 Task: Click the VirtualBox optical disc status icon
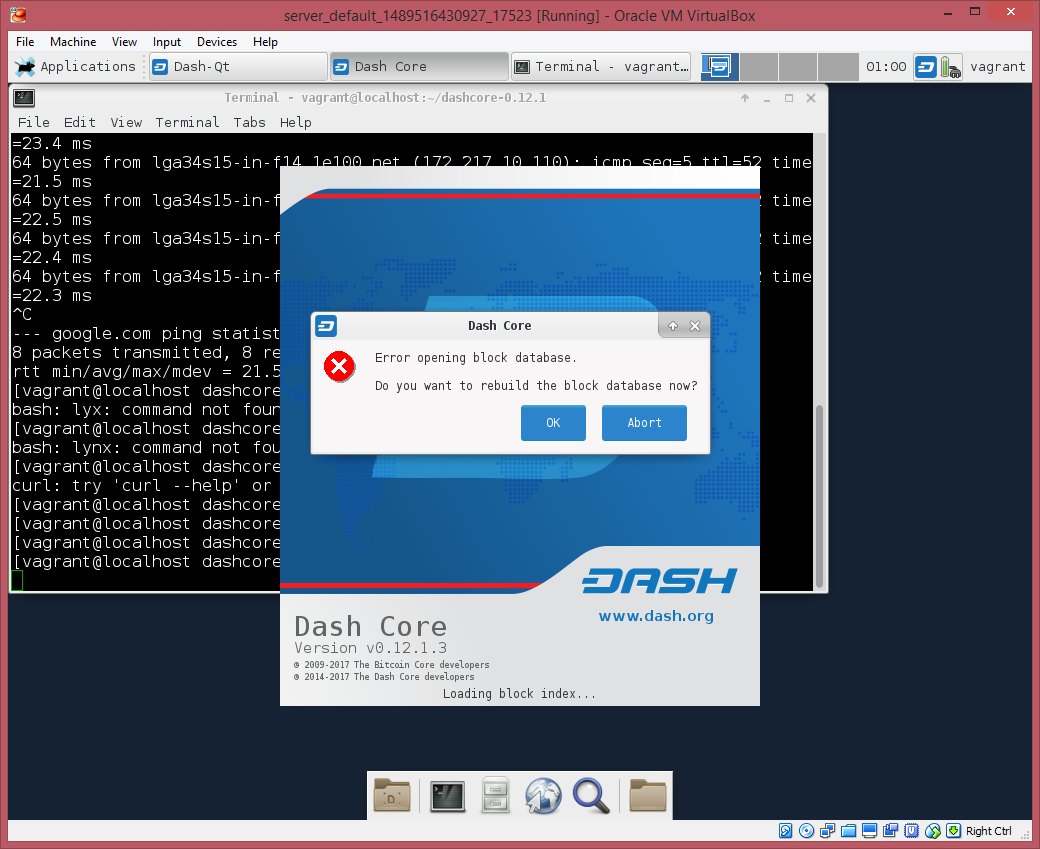click(807, 831)
